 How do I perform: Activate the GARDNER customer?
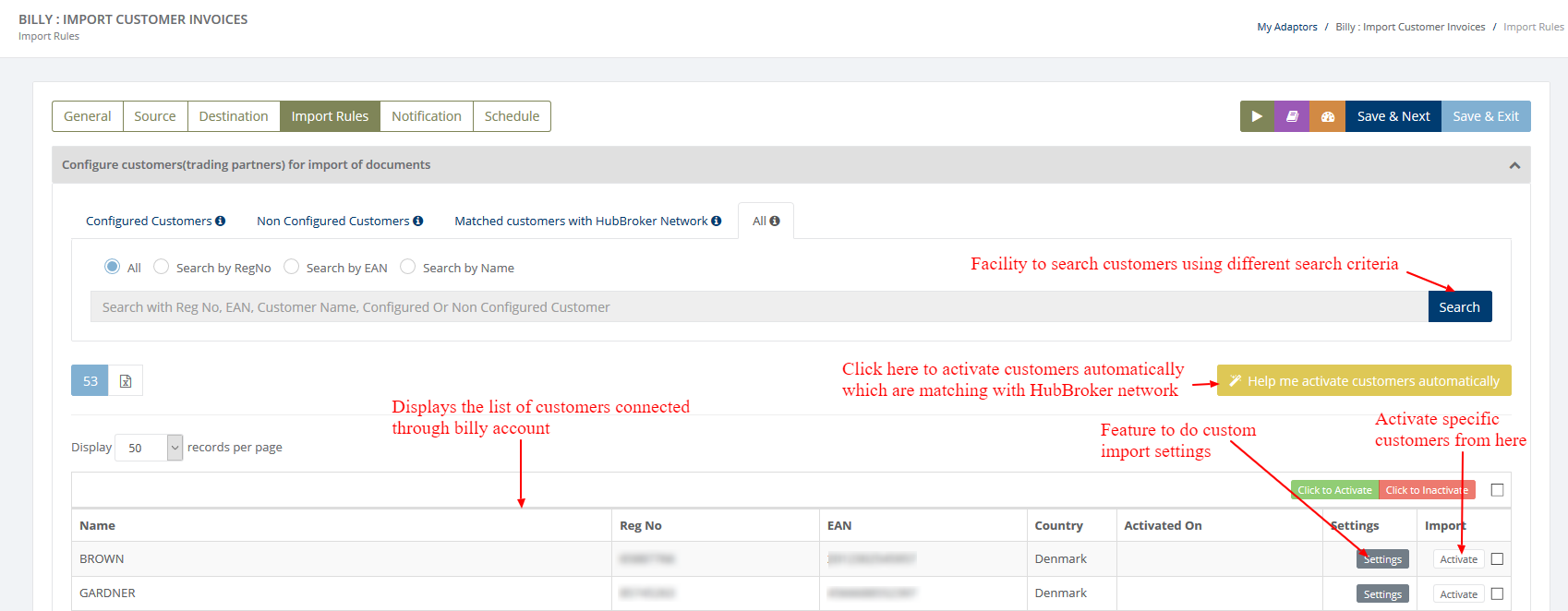click(1458, 594)
